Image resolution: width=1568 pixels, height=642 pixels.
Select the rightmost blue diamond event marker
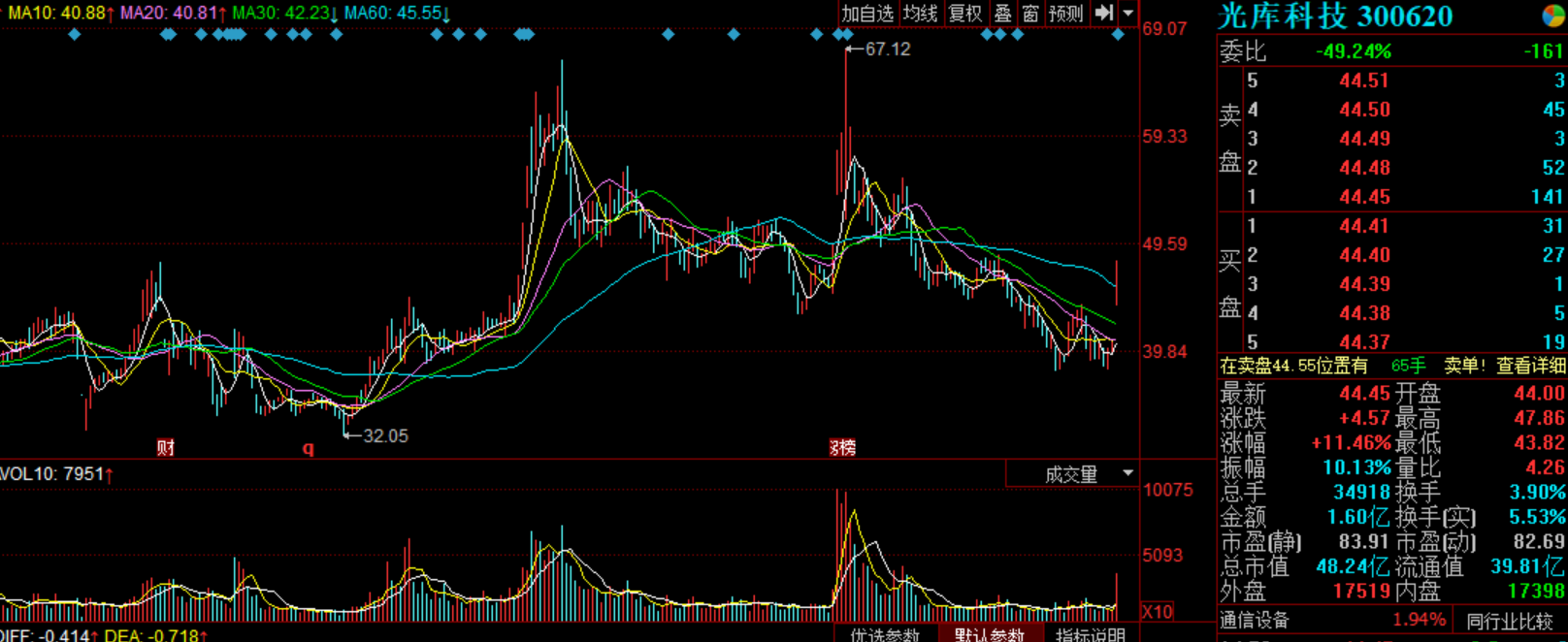[1118, 35]
